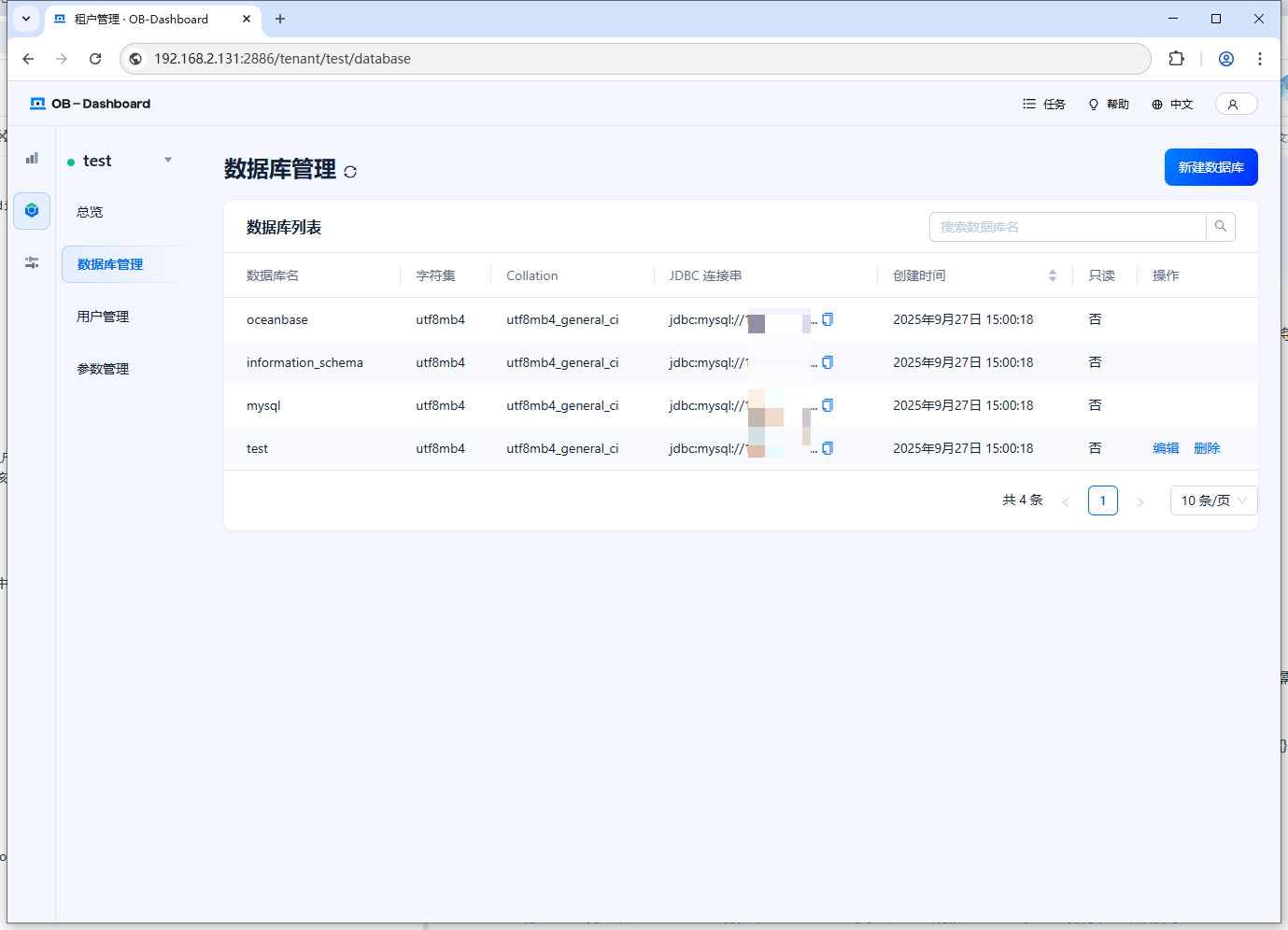The image size is (1288, 930).
Task: Open the 任务 task list
Action: pos(1044,105)
